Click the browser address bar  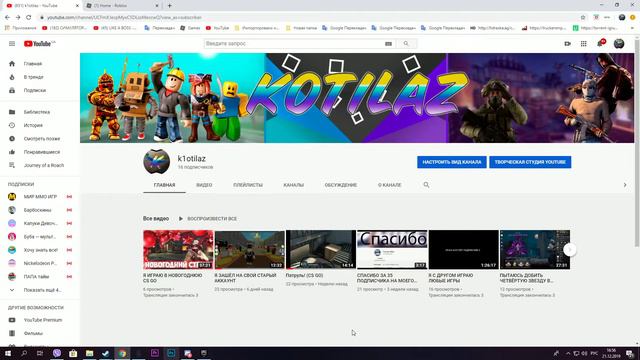pos(306,17)
